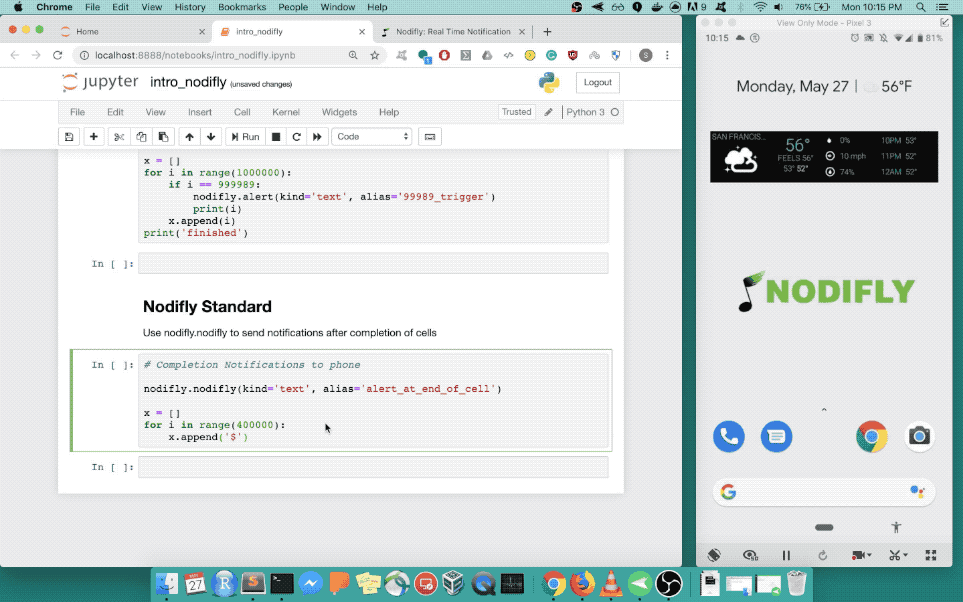Open the video camera record dropdown in mirror toolbar
The image size is (963, 602).
[861, 555]
